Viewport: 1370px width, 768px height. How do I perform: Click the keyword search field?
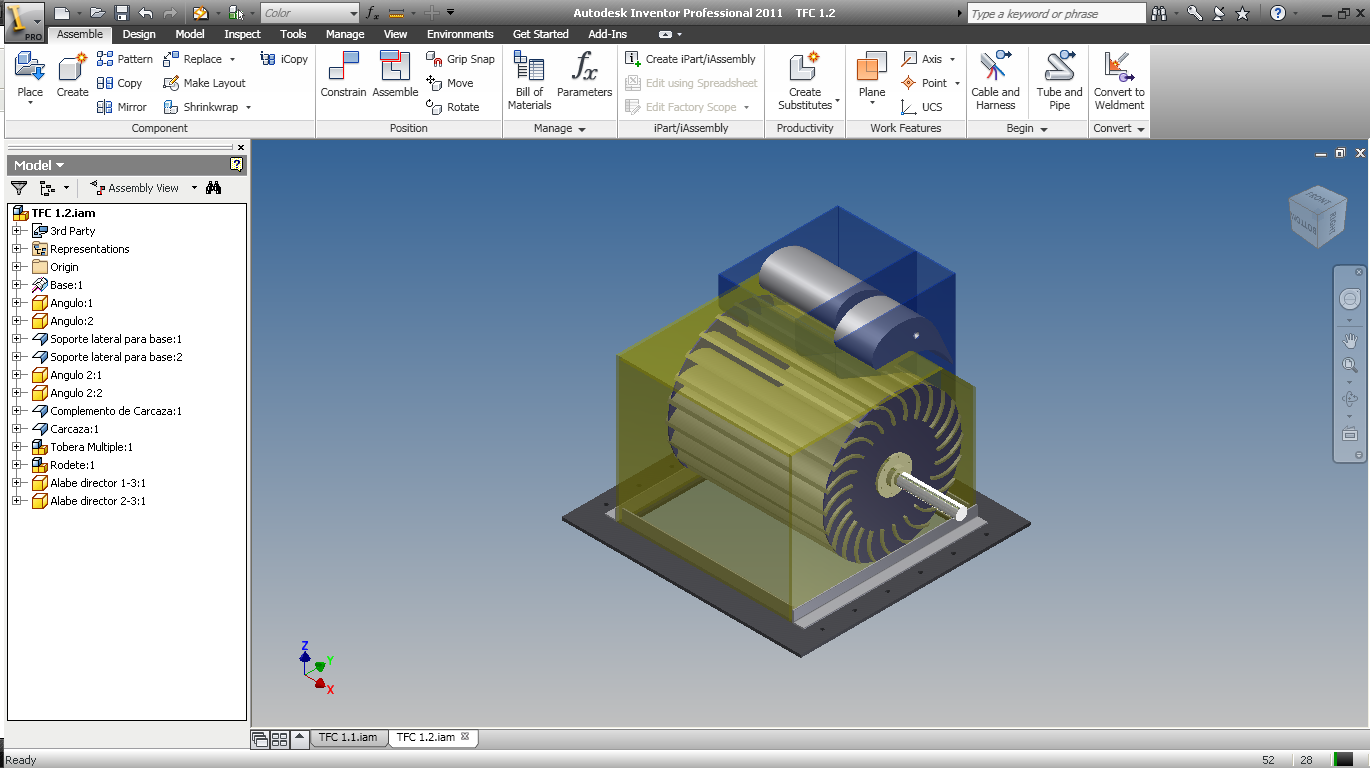point(1057,14)
